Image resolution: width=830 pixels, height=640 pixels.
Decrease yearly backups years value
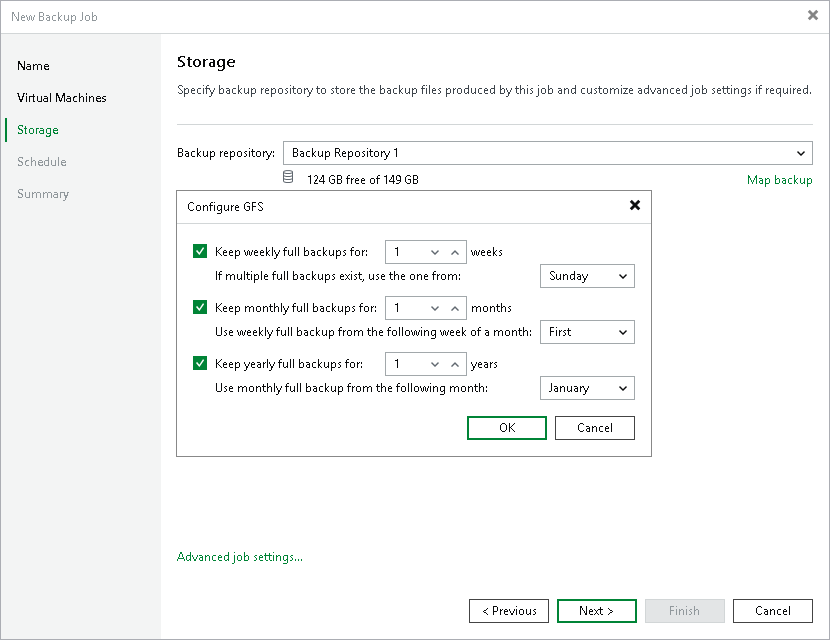435,364
